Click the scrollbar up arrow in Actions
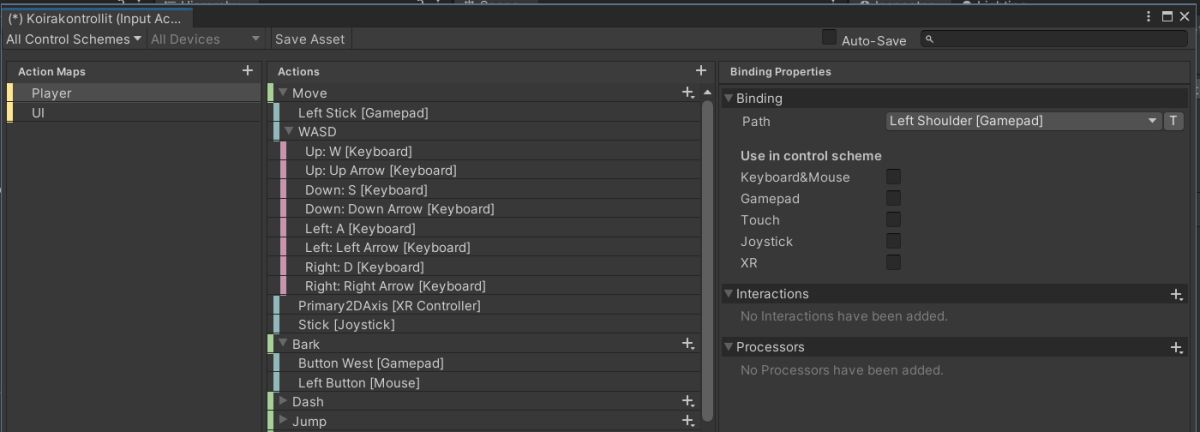1200x432 pixels. (x=708, y=92)
